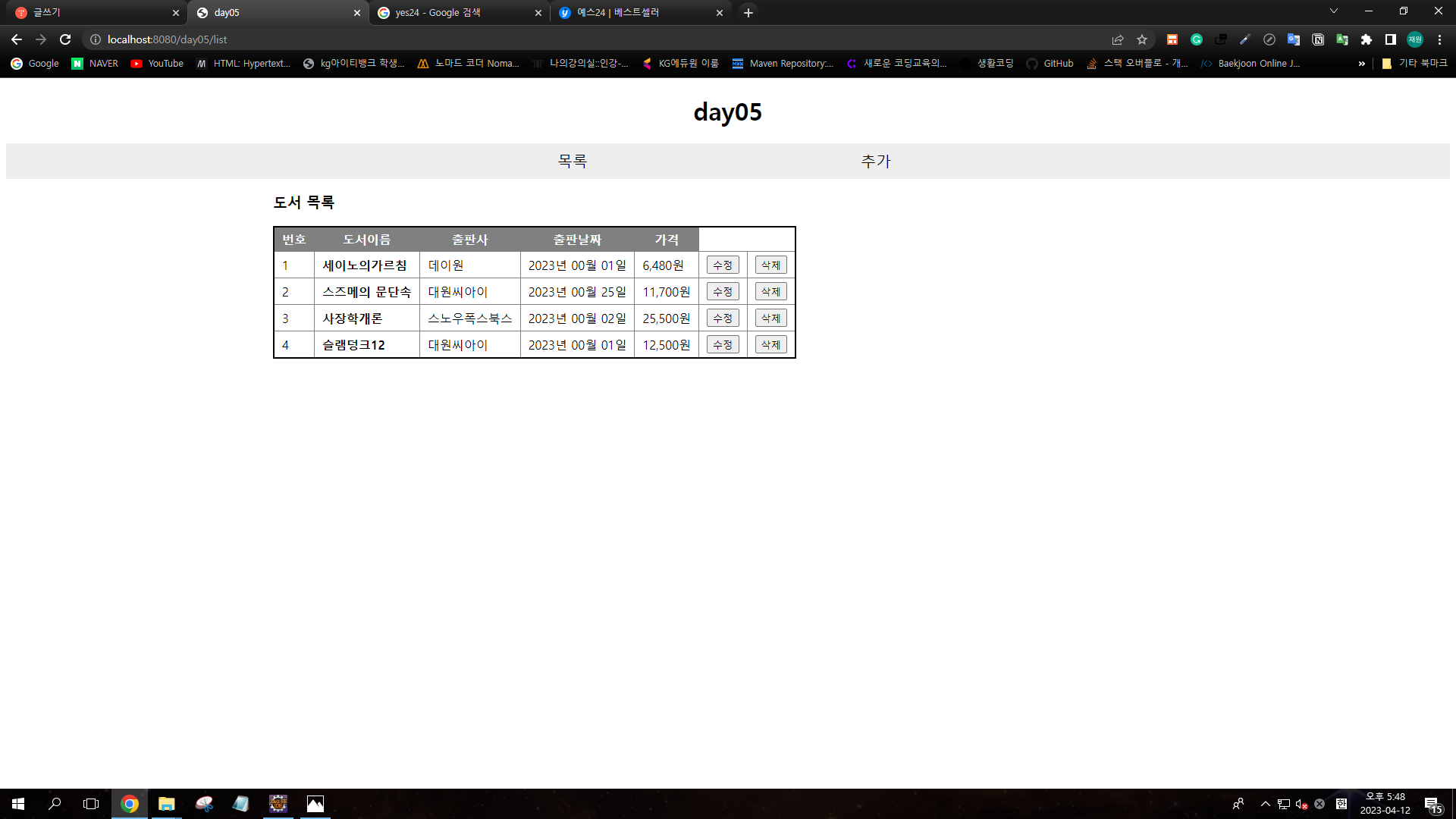Image resolution: width=1456 pixels, height=819 pixels.
Task: Open GitHub bookmark link
Action: (x=1050, y=64)
